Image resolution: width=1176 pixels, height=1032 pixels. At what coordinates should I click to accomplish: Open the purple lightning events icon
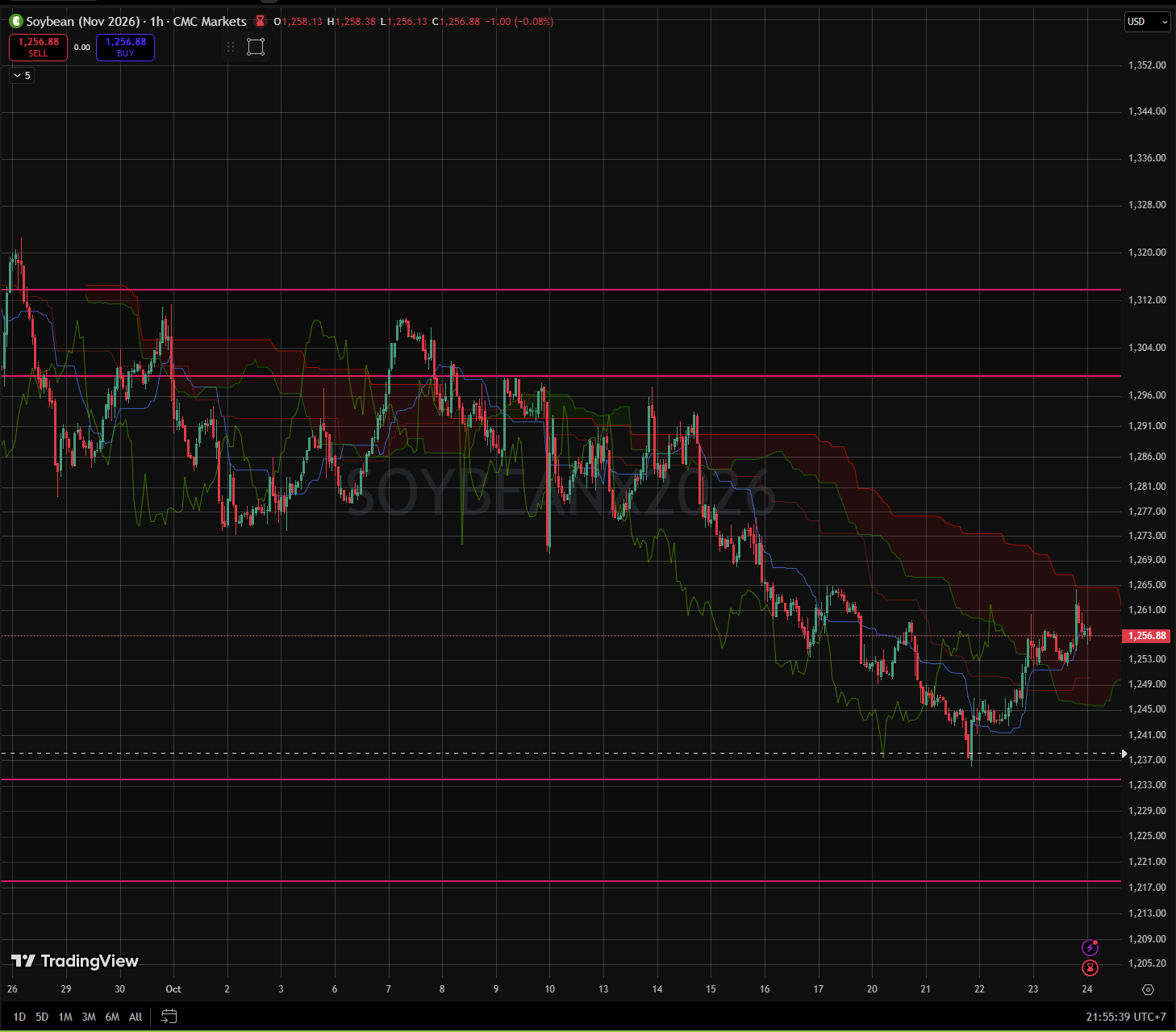tap(1090, 947)
